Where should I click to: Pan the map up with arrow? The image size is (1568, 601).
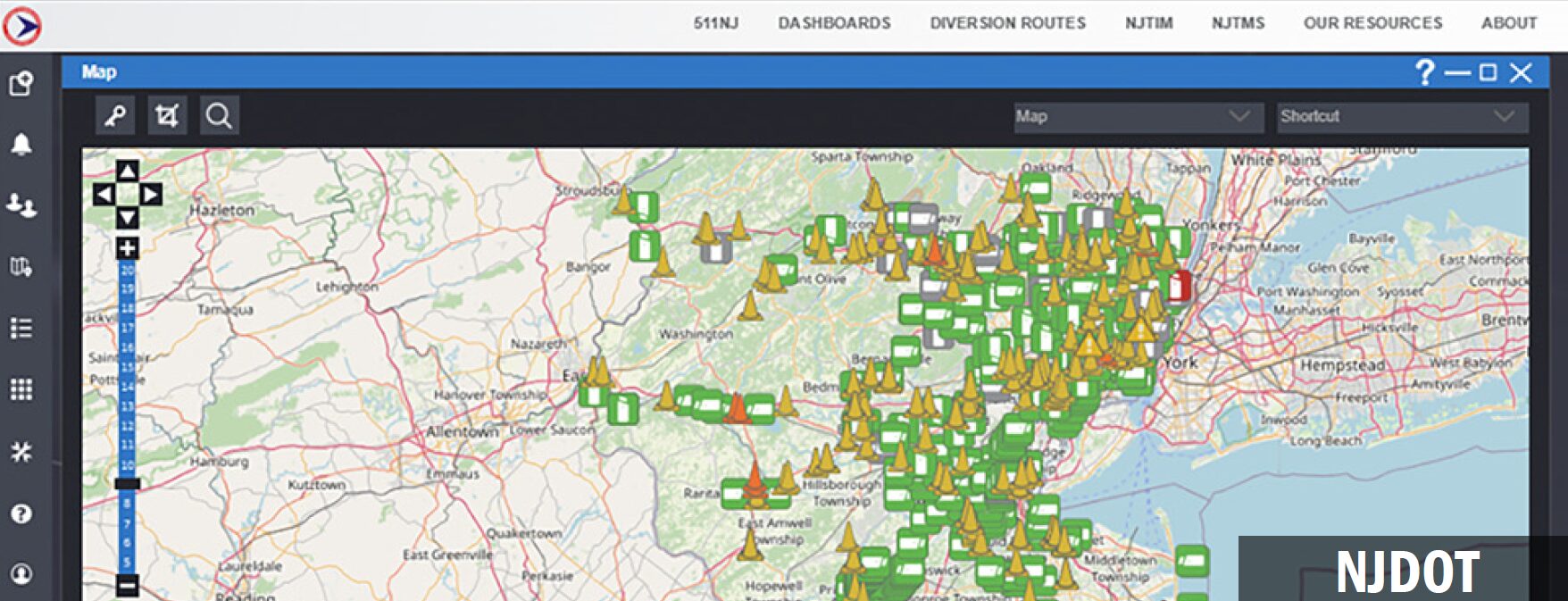(128, 171)
